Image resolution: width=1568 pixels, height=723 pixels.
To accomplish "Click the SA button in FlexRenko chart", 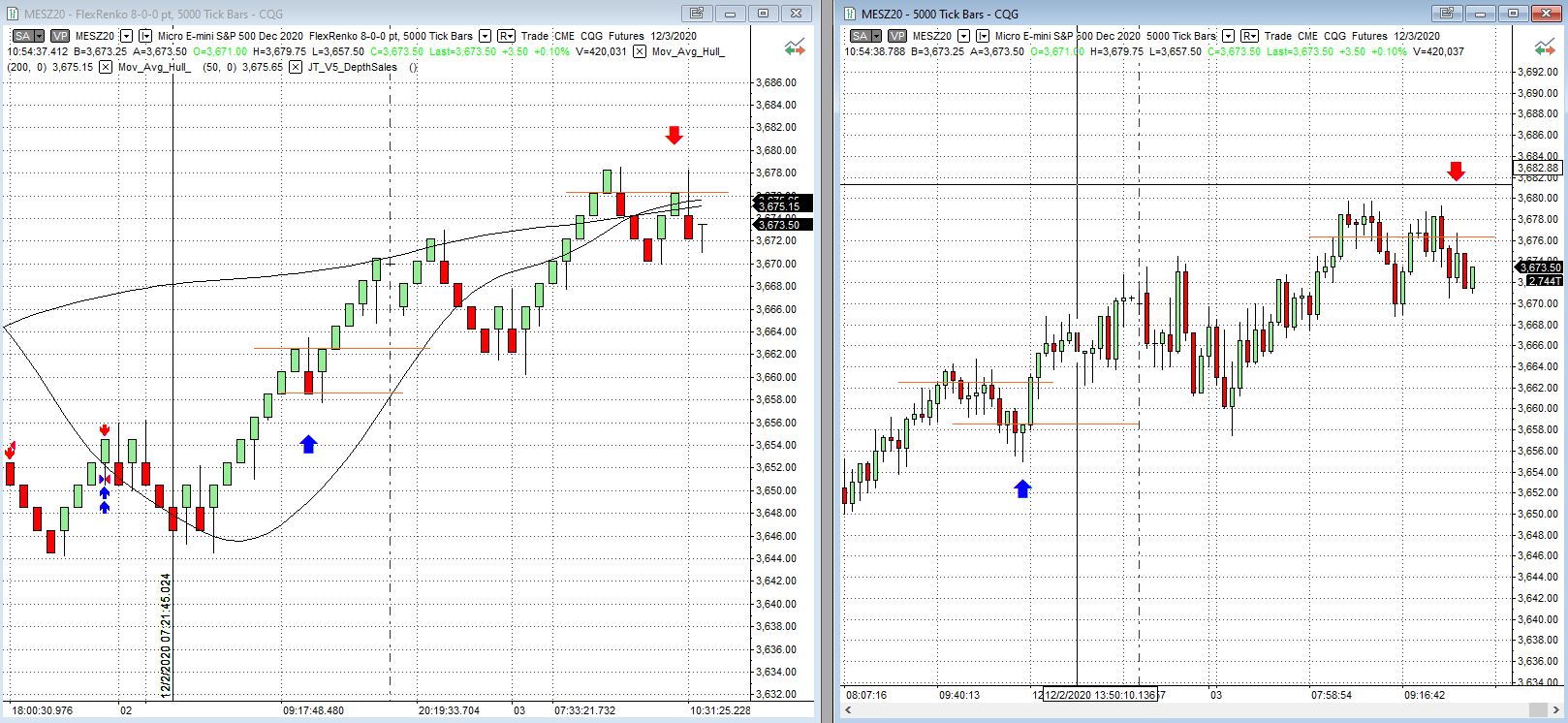I will (x=25, y=36).
